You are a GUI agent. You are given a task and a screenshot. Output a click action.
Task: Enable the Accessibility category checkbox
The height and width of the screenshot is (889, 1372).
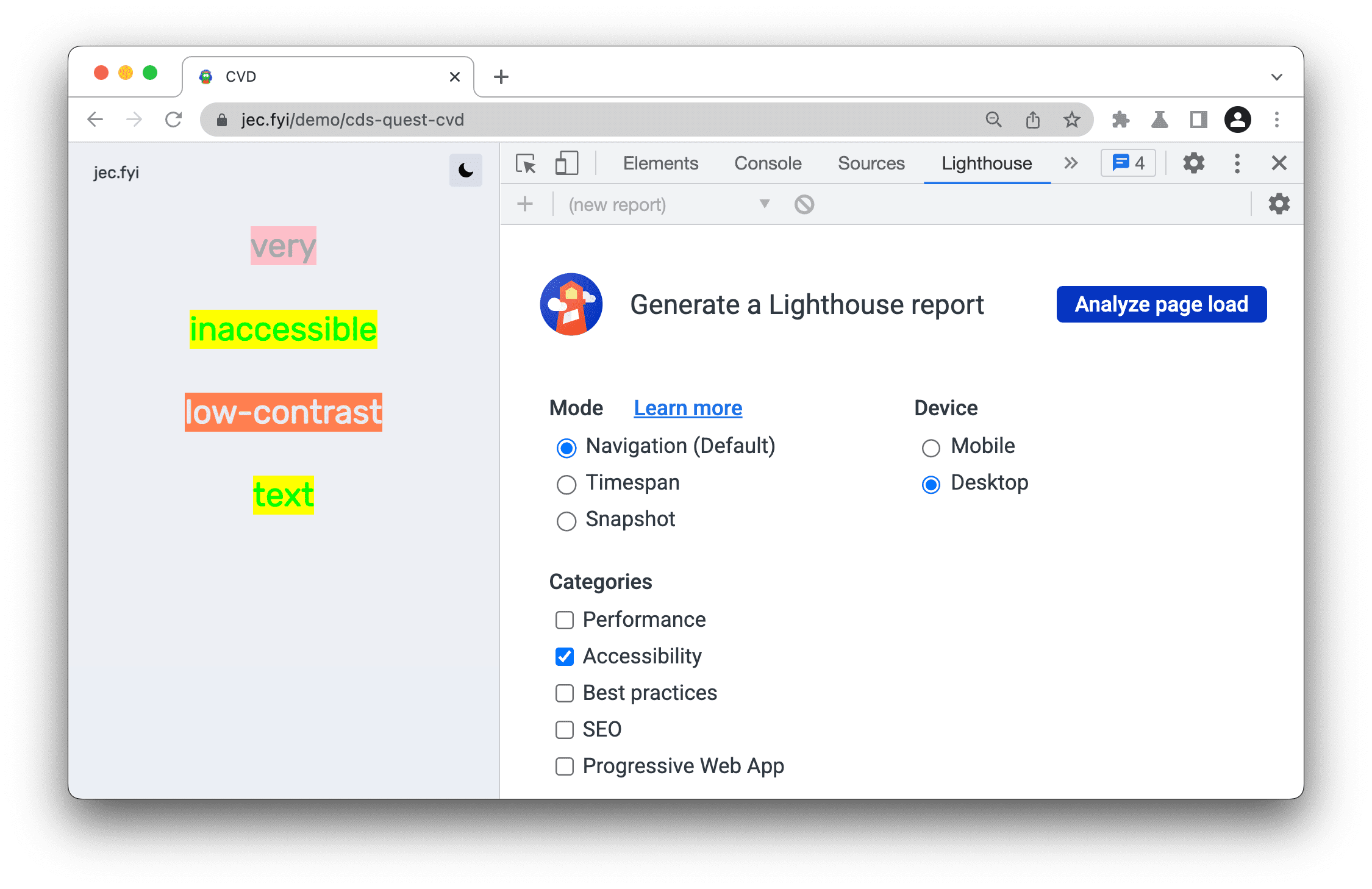[x=565, y=656]
